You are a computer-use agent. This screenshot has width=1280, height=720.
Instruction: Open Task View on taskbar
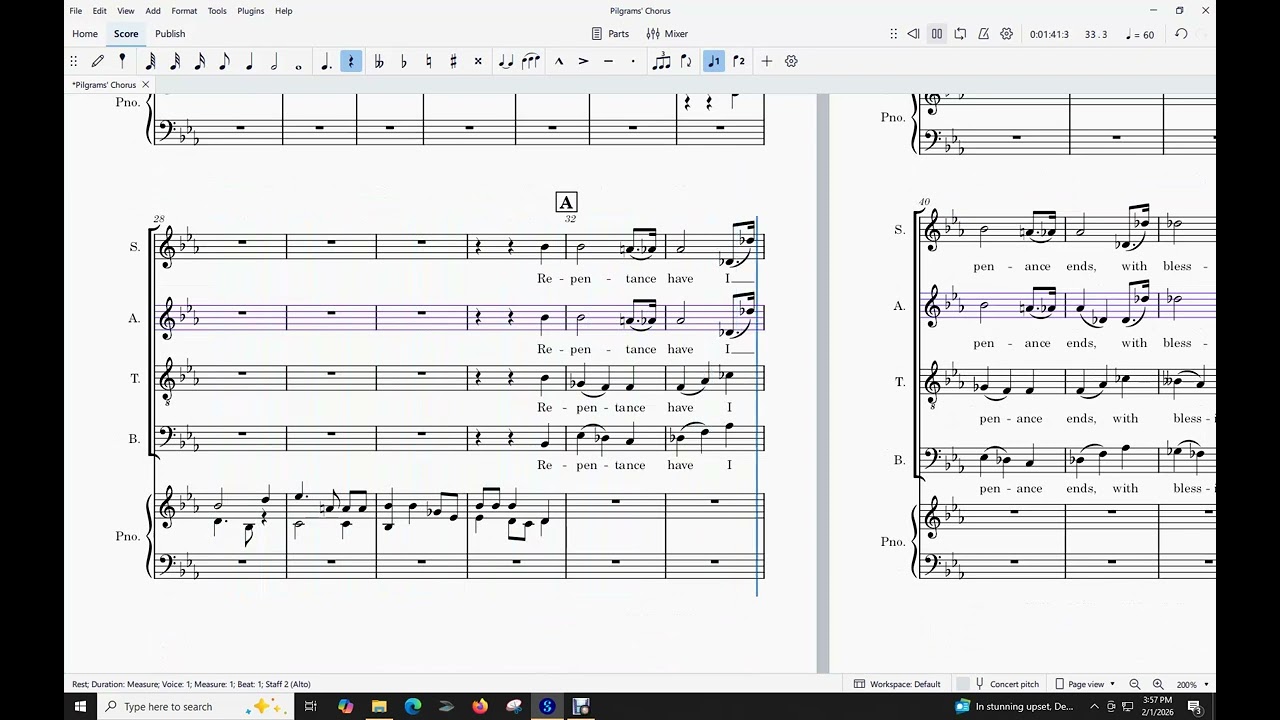coord(310,706)
